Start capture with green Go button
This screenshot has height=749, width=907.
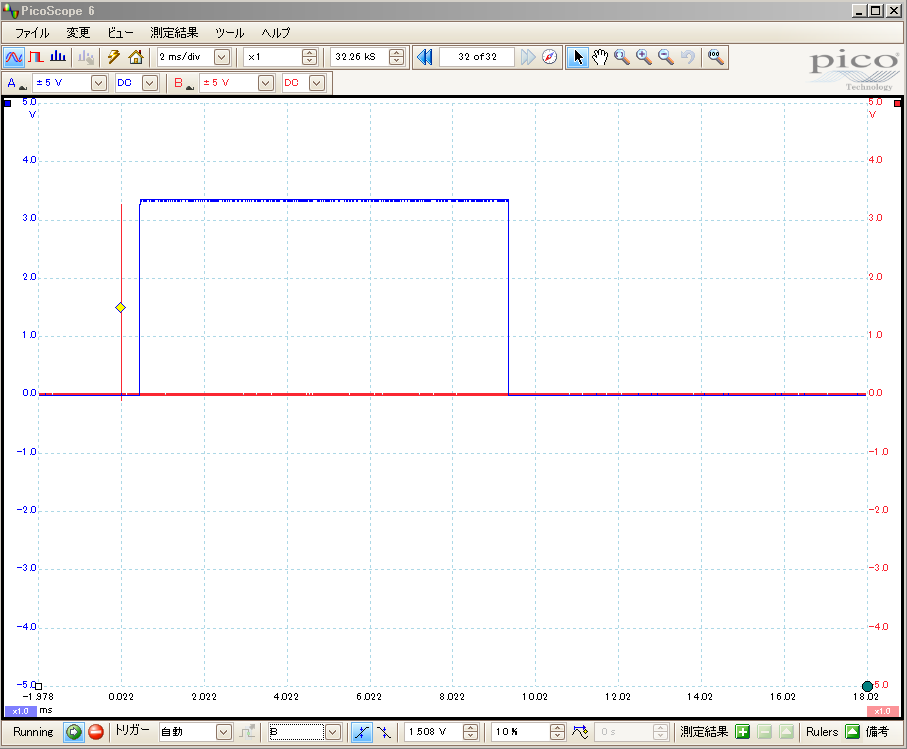click(73, 732)
